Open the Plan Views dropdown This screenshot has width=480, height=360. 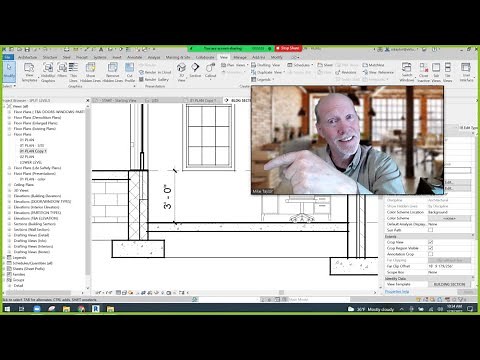coord(235,65)
